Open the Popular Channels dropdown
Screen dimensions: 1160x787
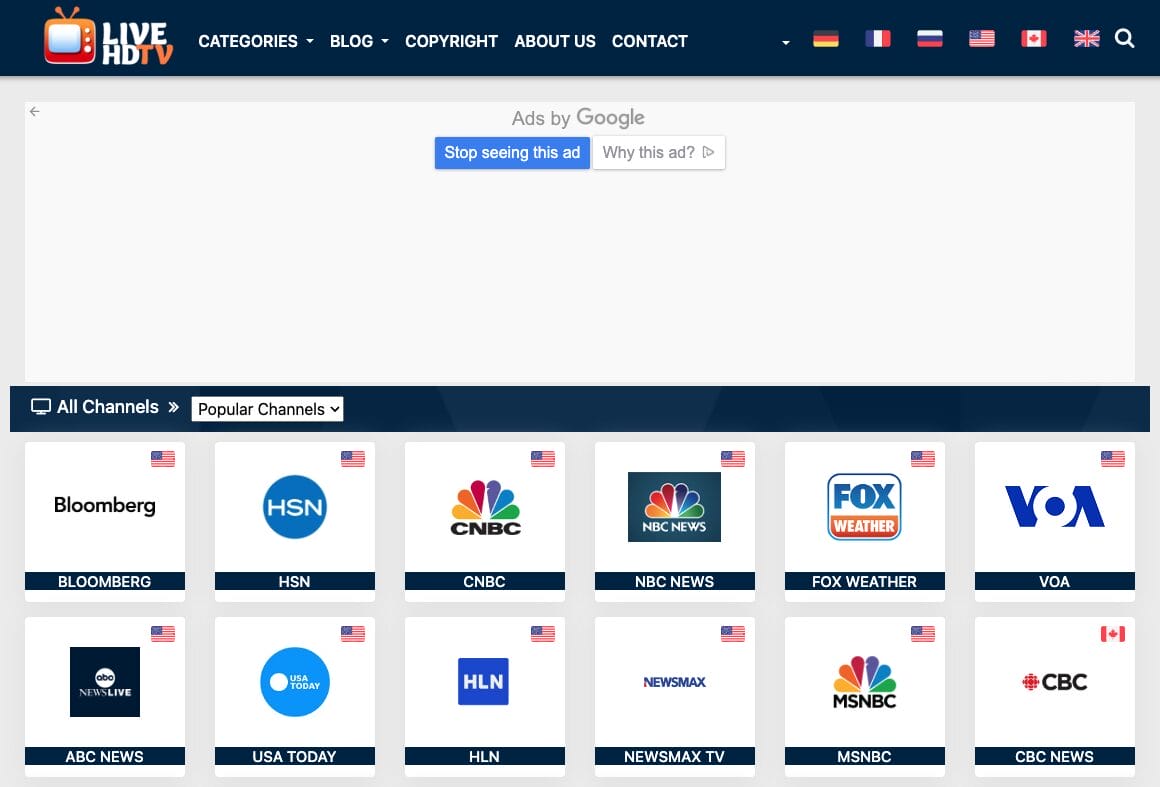(267, 409)
